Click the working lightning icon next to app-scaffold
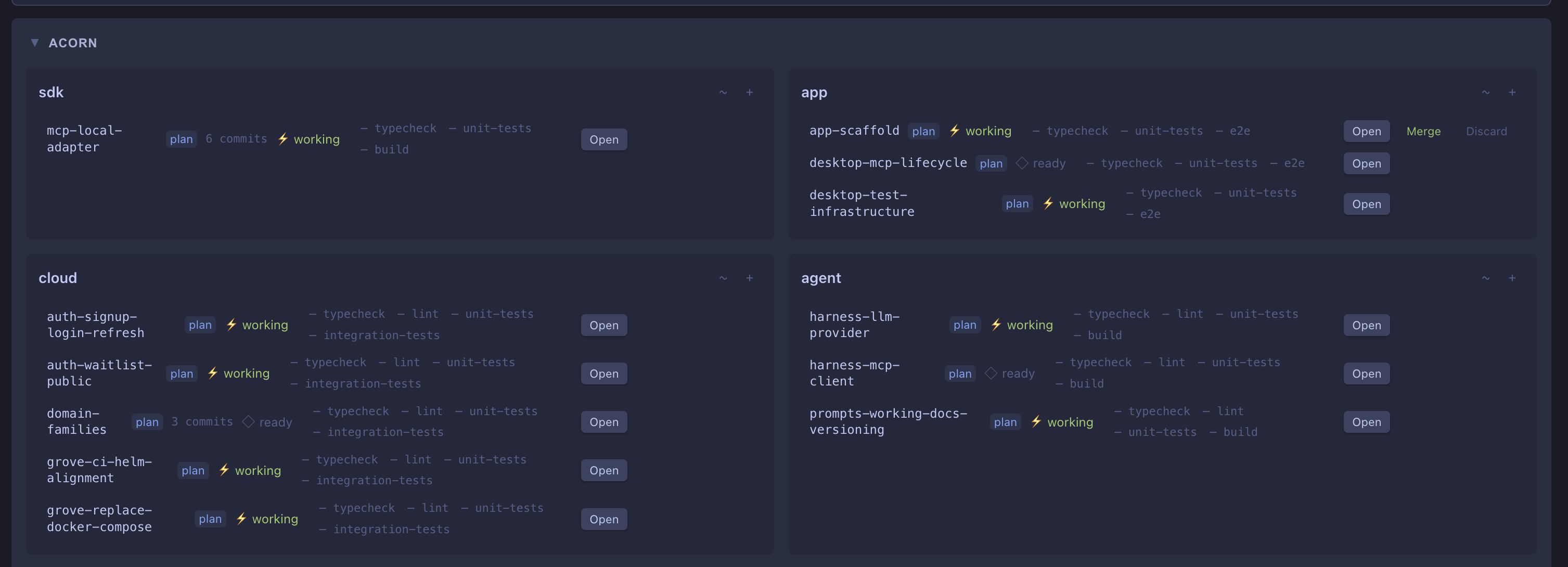 point(955,131)
